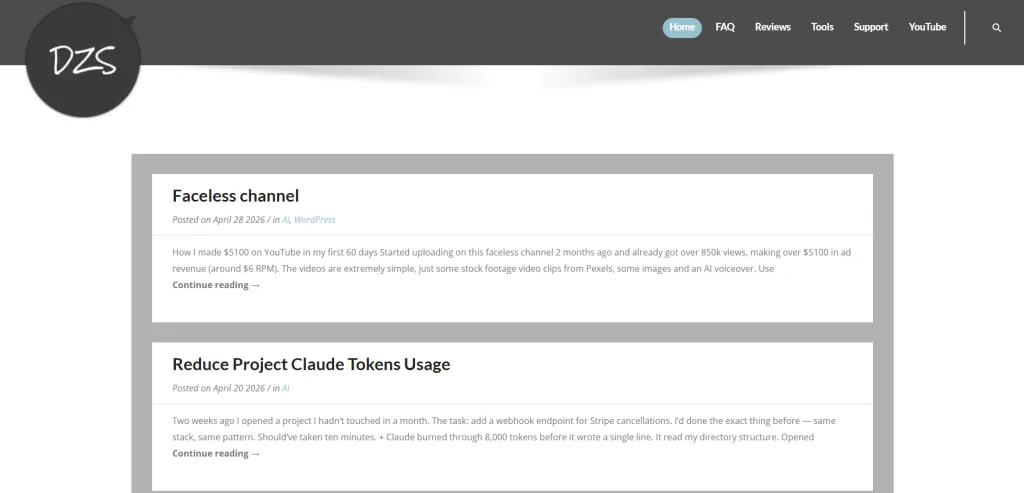Open the Support menu item
Image resolution: width=1024 pixels, height=493 pixels.
(x=871, y=27)
